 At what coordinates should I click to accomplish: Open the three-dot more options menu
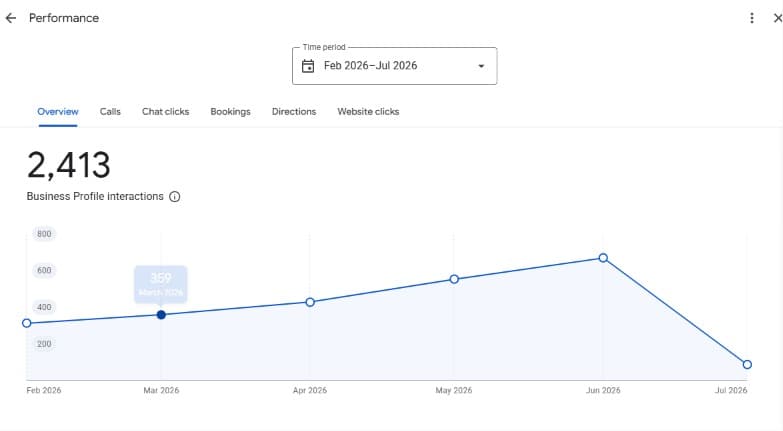pos(752,18)
